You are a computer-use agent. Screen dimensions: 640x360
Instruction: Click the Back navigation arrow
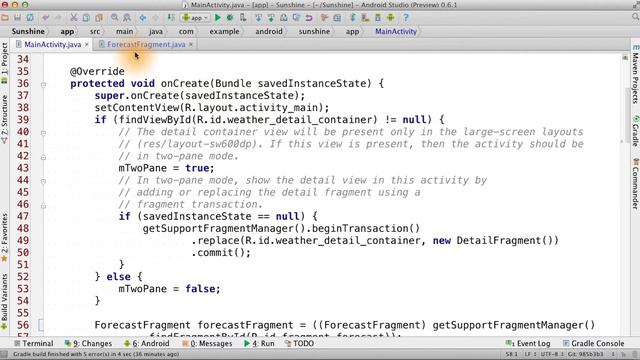tap(142, 18)
